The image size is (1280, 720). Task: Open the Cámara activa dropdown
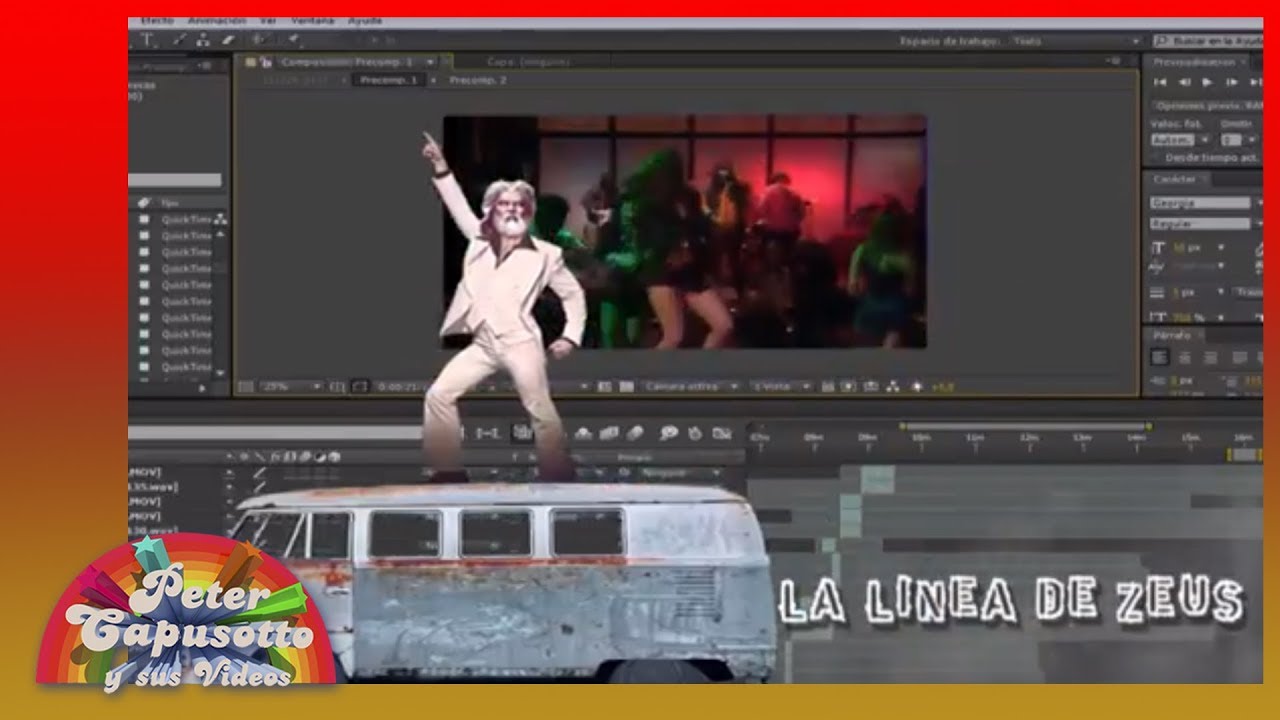(691, 386)
